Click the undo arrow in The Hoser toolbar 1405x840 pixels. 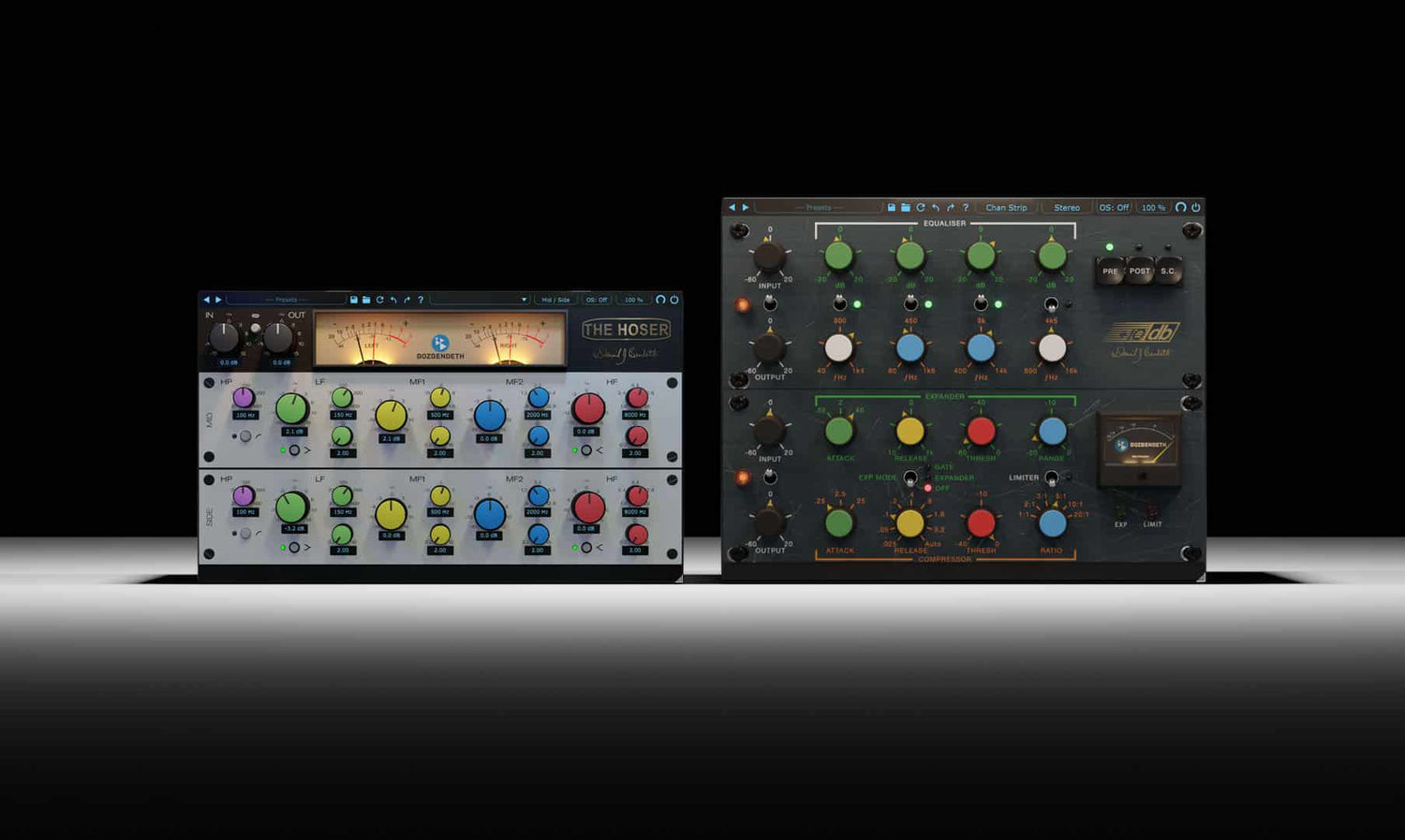click(393, 300)
